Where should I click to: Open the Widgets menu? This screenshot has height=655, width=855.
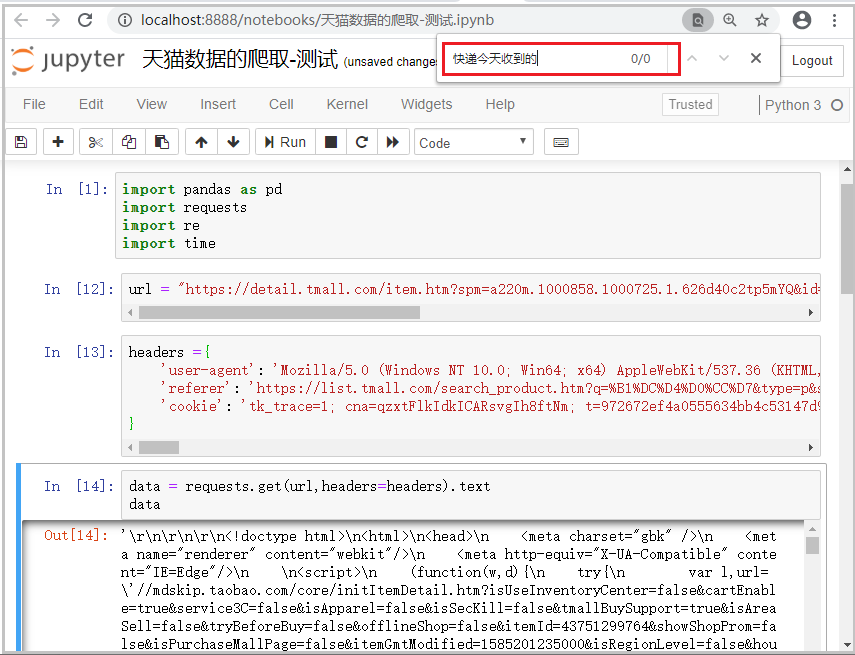(x=426, y=104)
